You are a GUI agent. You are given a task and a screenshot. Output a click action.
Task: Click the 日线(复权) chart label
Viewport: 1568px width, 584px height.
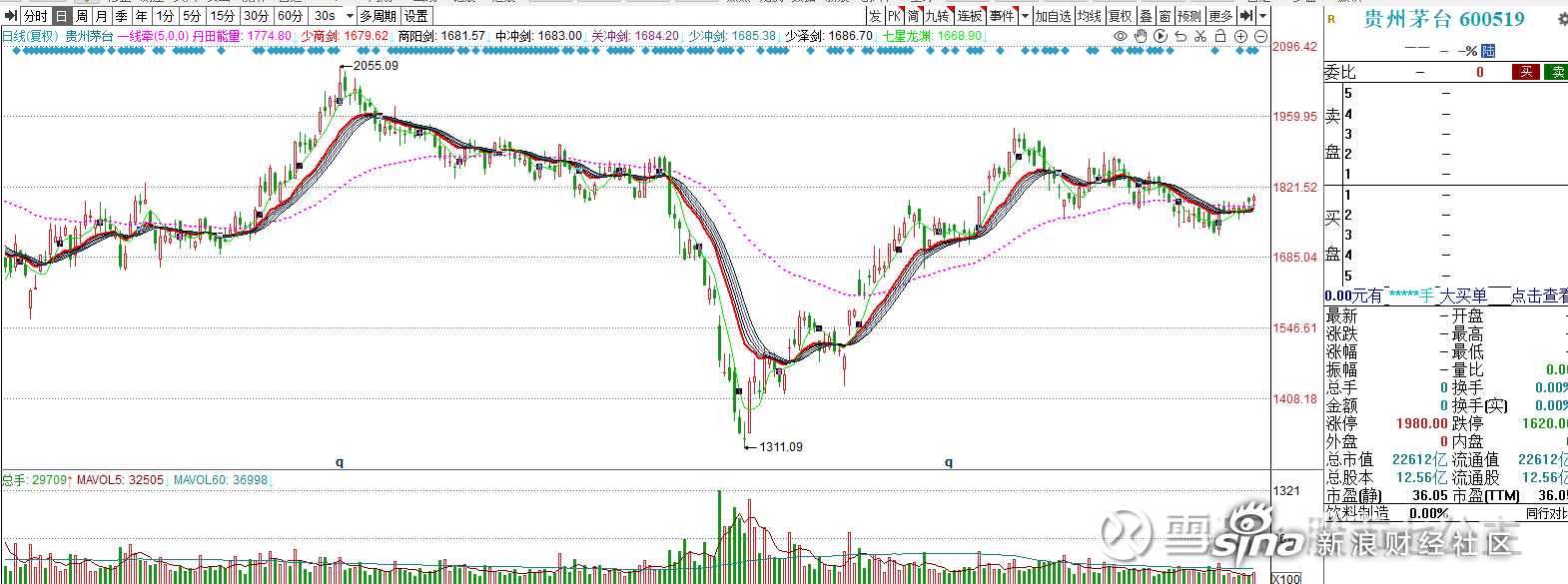point(29,36)
